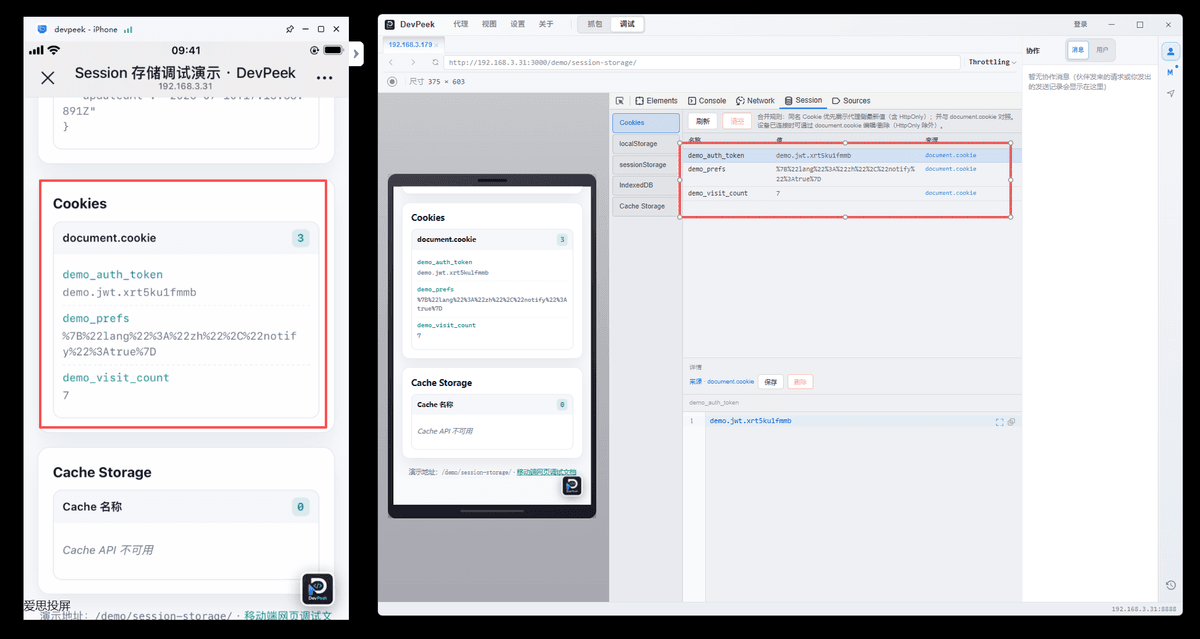Click the element inspector pointer icon in DevTools
Screen dimensions: 1200x639
[620, 101]
